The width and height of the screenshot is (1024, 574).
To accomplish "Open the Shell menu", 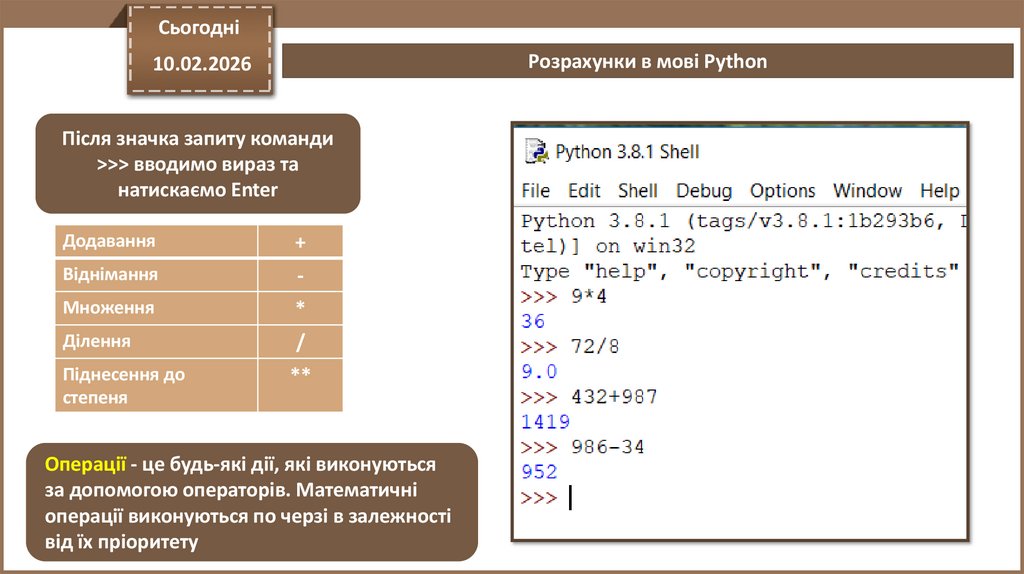I will [x=638, y=191].
